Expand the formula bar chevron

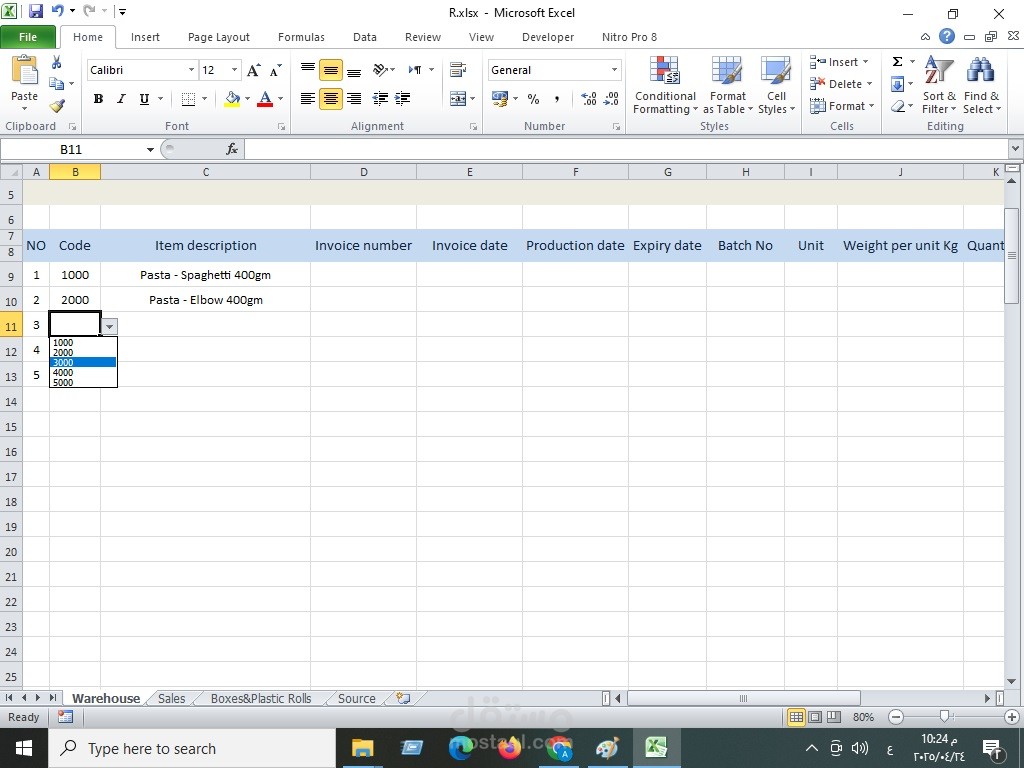1016,149
